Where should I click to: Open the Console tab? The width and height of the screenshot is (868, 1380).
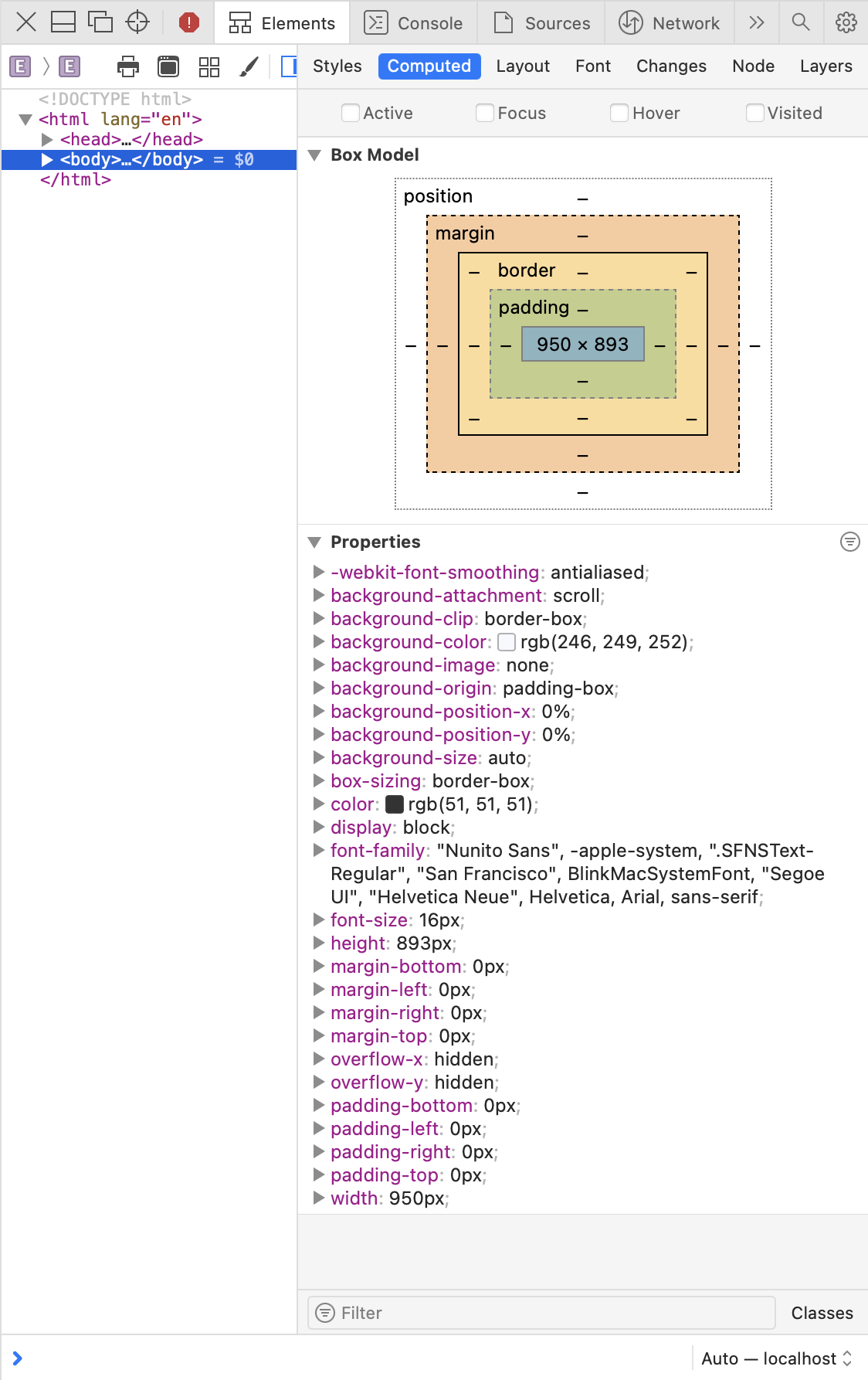pos(413,22)
